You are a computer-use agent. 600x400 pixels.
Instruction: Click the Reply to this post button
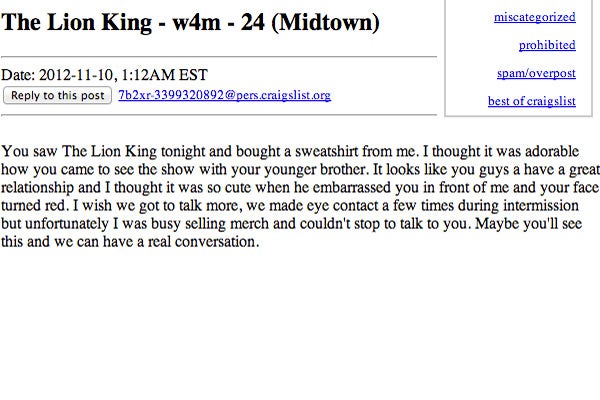[x=57, y=95]
